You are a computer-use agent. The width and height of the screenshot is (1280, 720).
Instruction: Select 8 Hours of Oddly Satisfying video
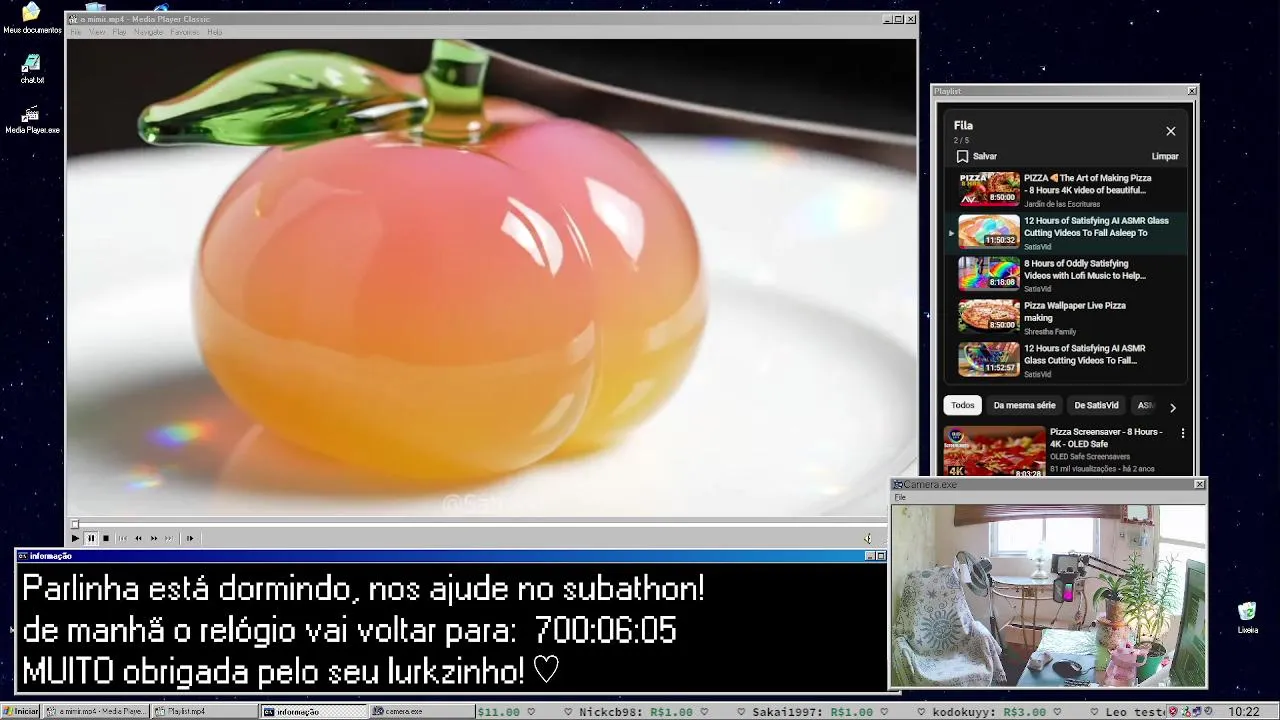(1066, 274)
